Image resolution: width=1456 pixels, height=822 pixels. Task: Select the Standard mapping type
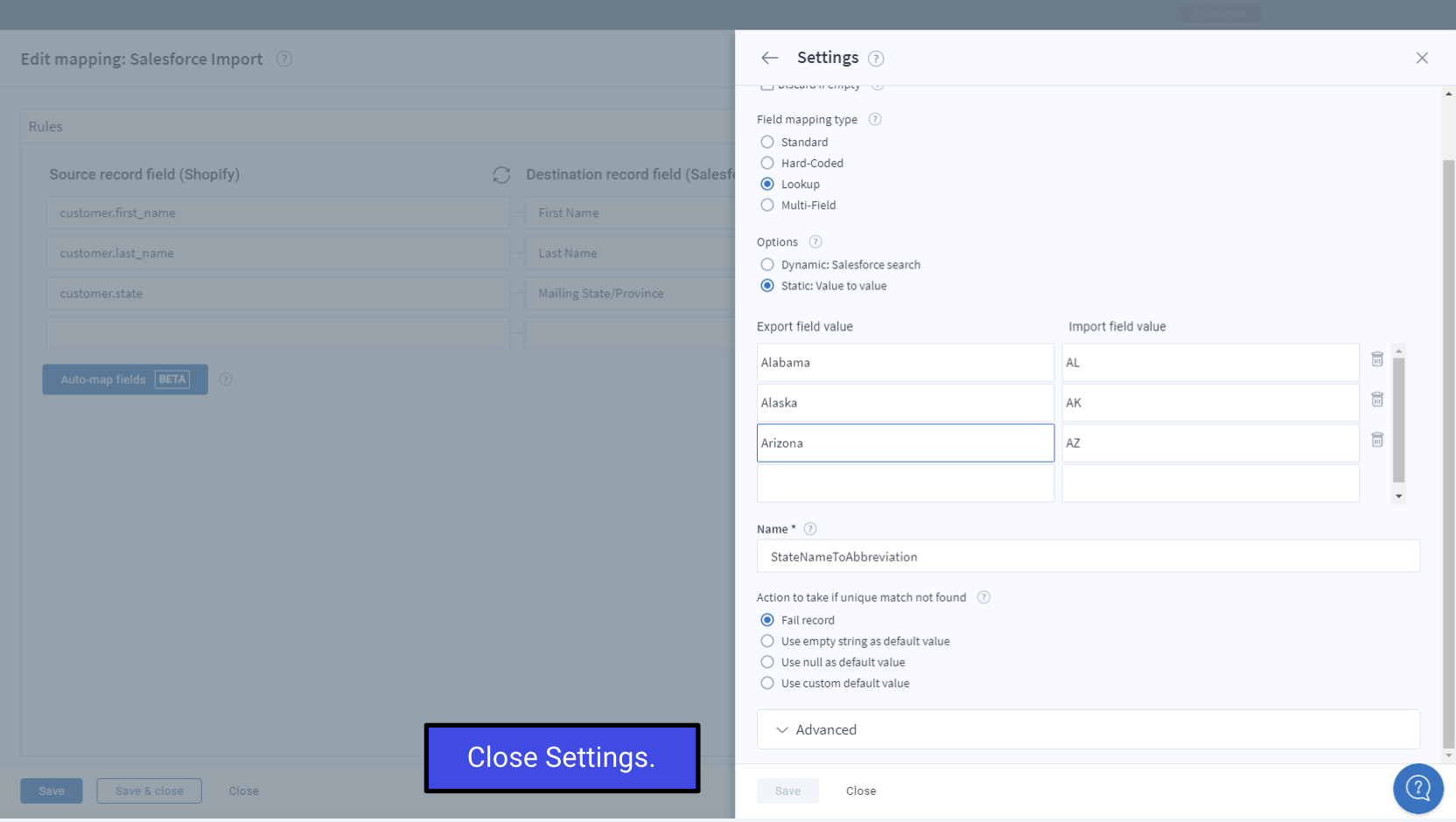767,143
